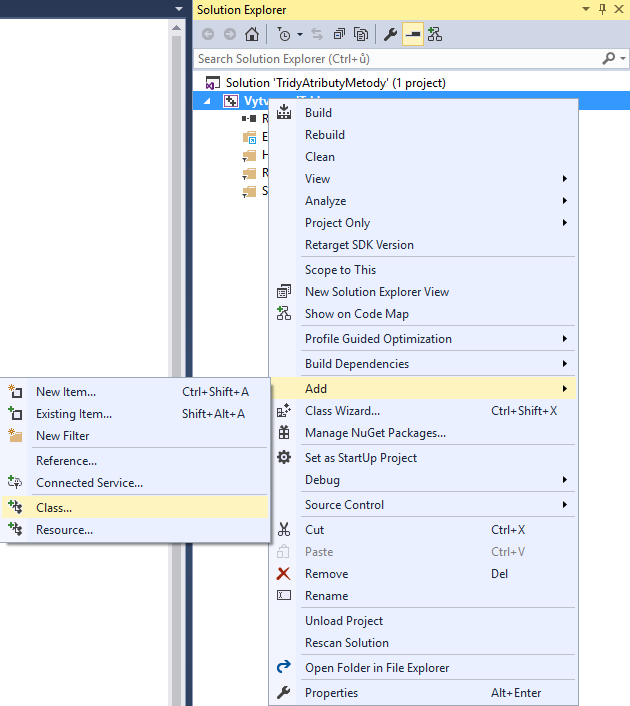
Task: Choose Reference... in Add submenu
Action: pos(135,461)
